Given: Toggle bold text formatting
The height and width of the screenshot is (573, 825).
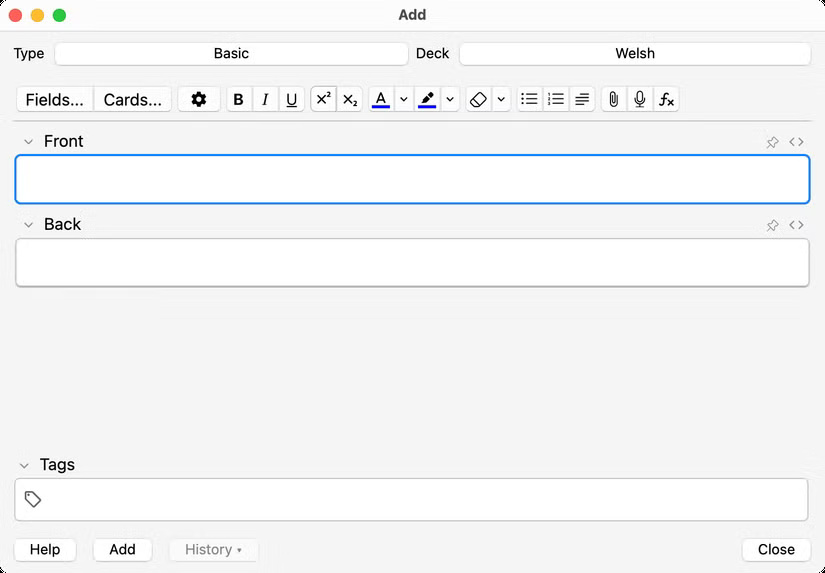Looking at the screenshot, I should coord(238,99).
